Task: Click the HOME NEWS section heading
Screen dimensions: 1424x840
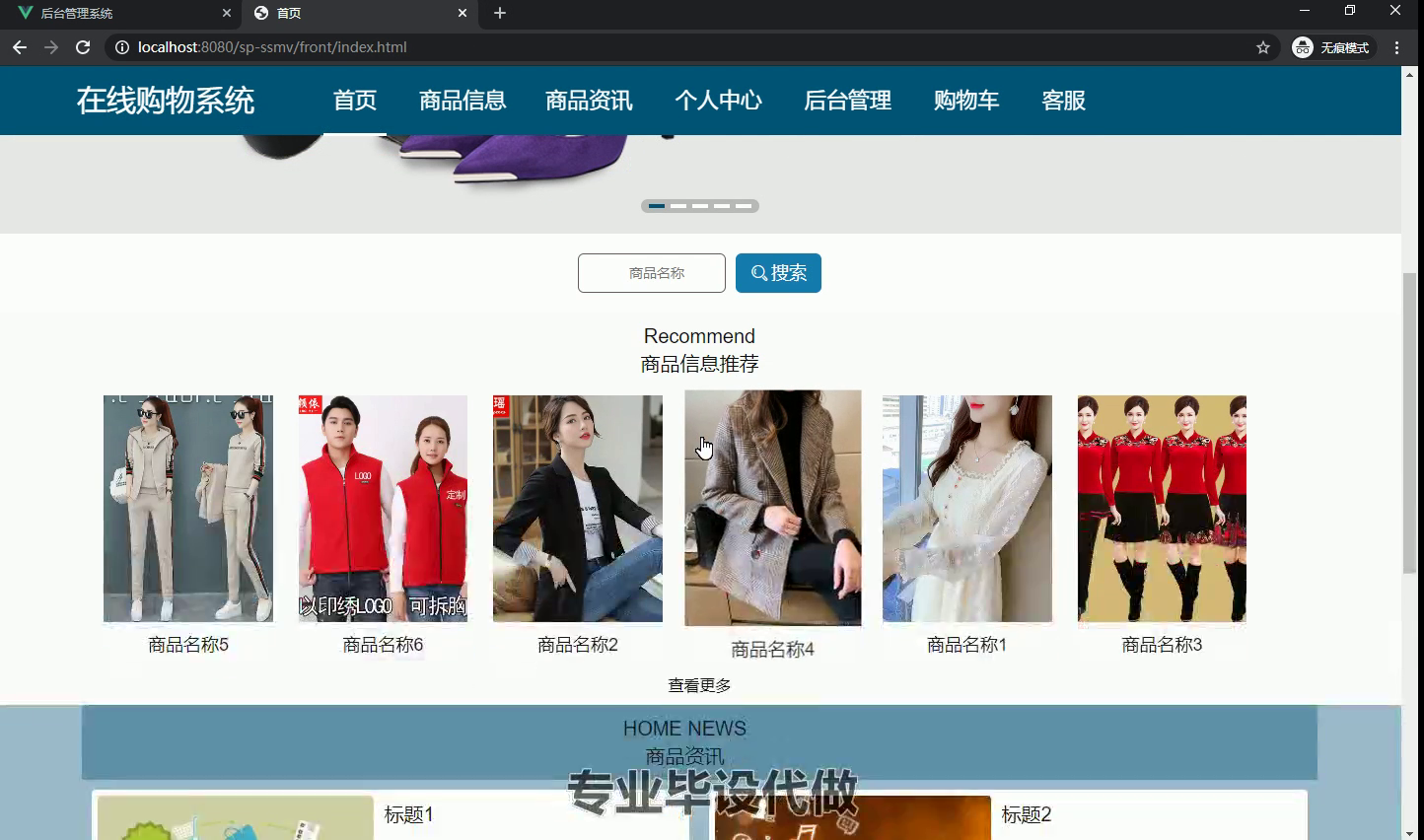Action: click(684, 729)
